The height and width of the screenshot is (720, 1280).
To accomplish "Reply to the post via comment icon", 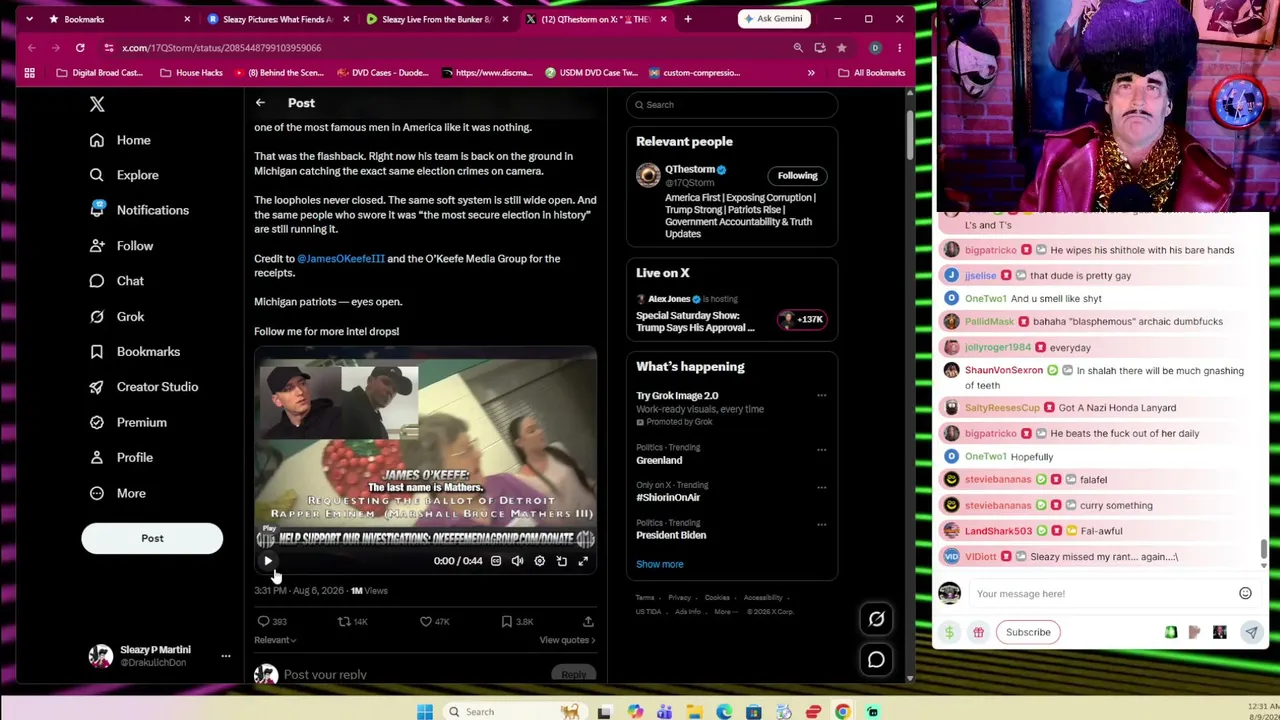I will 264,621.
